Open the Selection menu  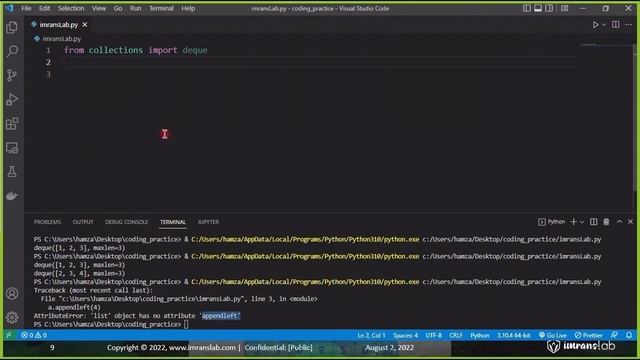(71, 8)
